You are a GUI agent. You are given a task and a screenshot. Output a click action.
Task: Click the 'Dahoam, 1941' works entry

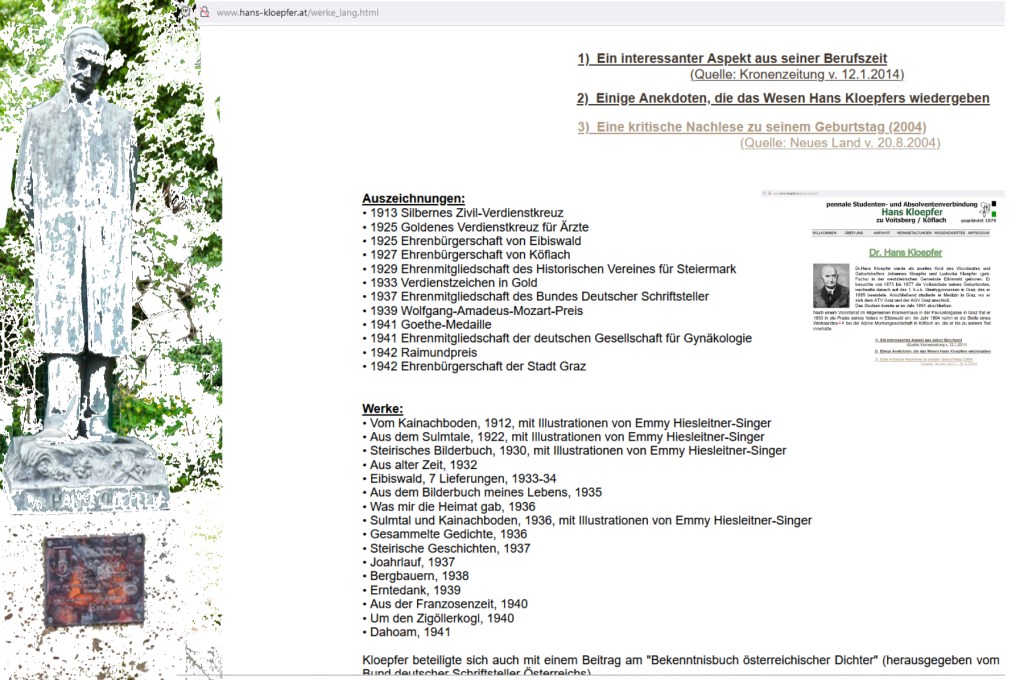410,632
